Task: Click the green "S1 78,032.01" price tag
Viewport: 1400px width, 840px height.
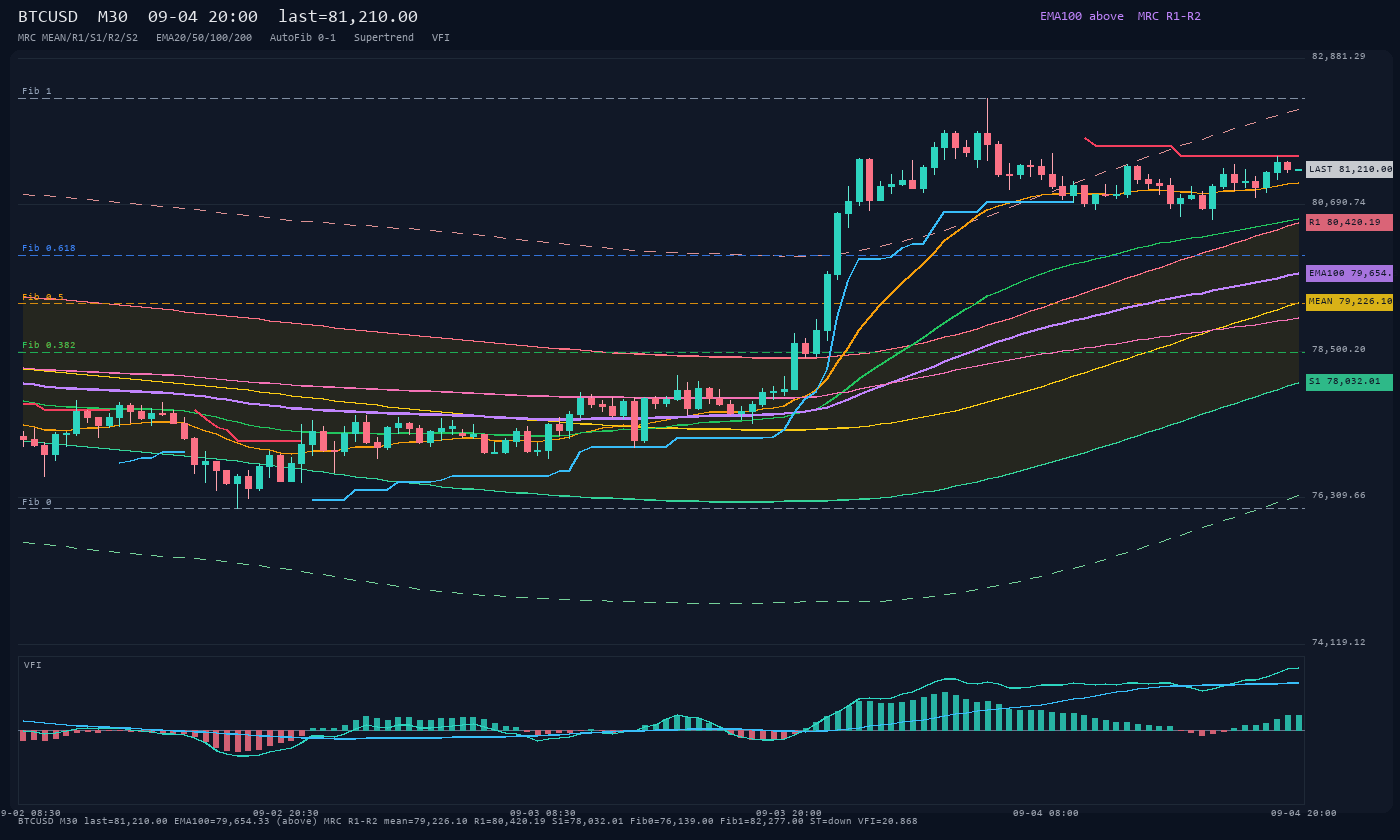Action: (1349, 381)
